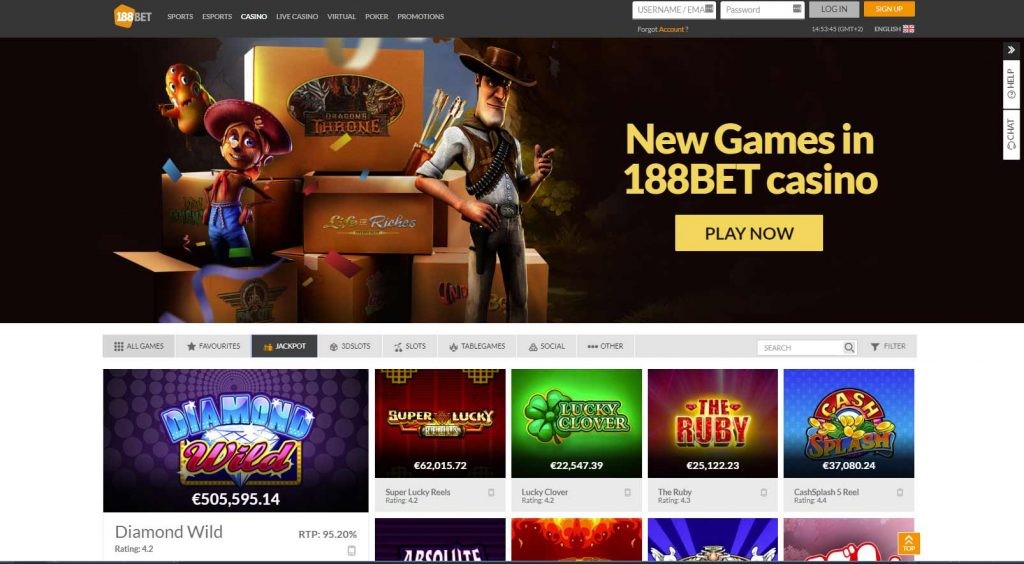Viewport: 1024px width, 564px height.
Task: Click the Forgot Account link
Action: coord(662,29)
